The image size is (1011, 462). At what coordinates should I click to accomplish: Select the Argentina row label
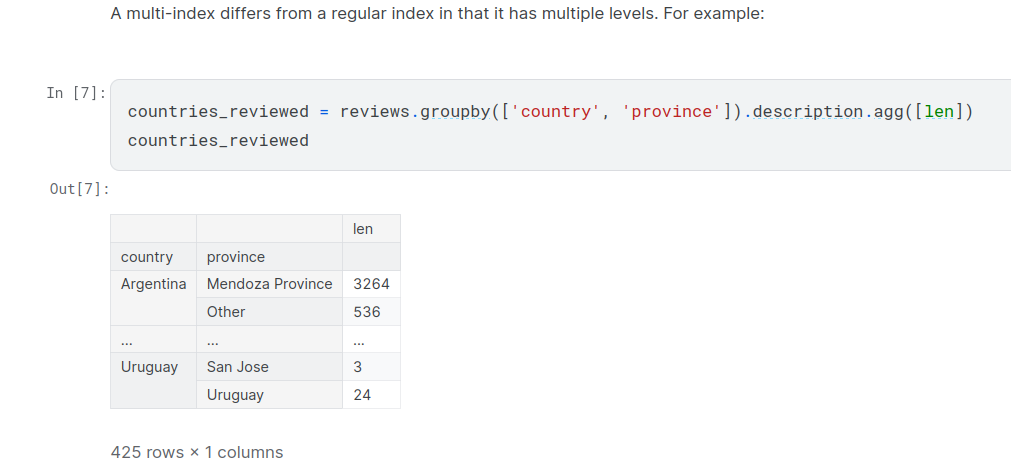(x=153, y=284)
